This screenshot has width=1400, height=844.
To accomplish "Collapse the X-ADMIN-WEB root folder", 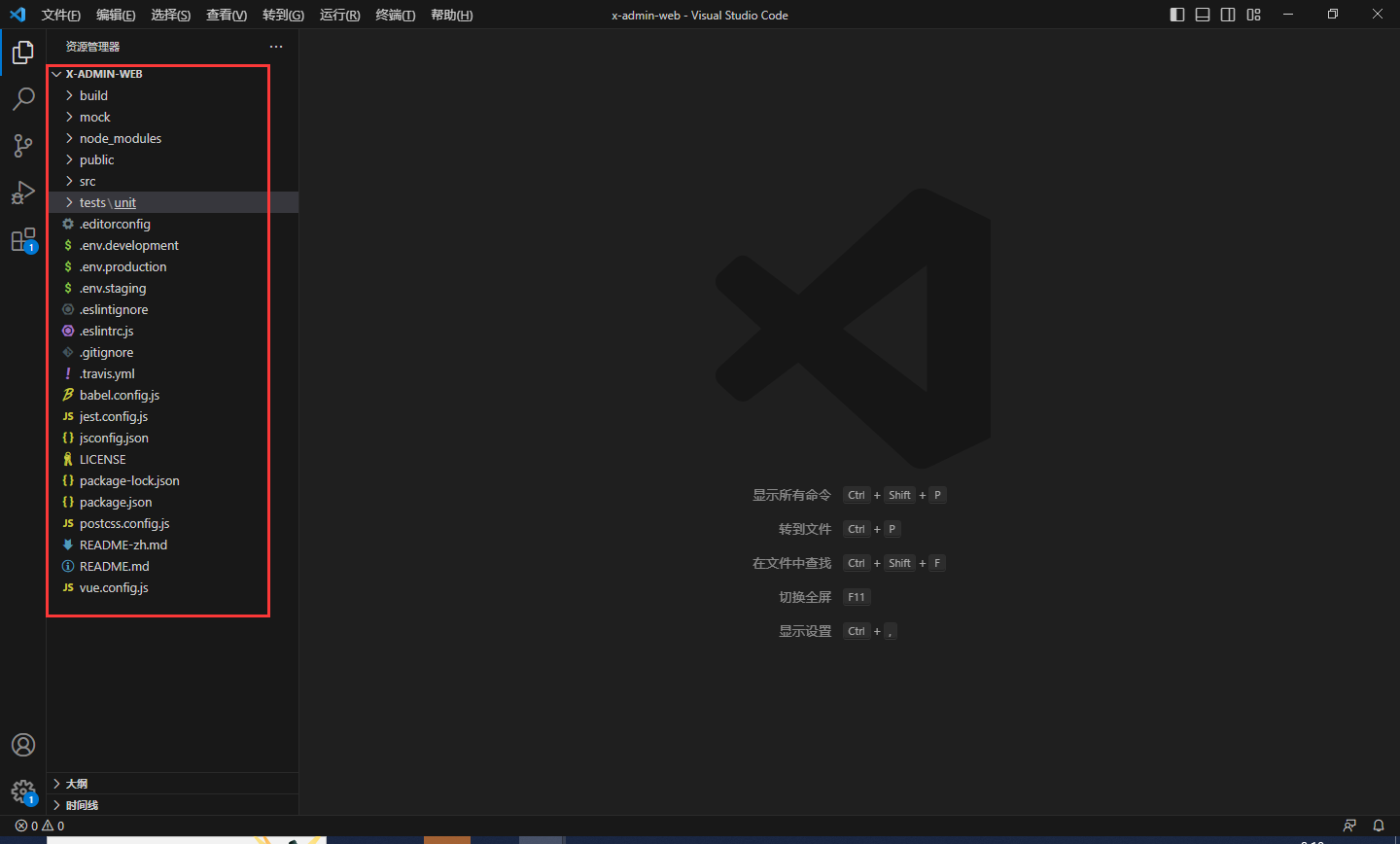I will pyautogui.click(x=173, y=74).
